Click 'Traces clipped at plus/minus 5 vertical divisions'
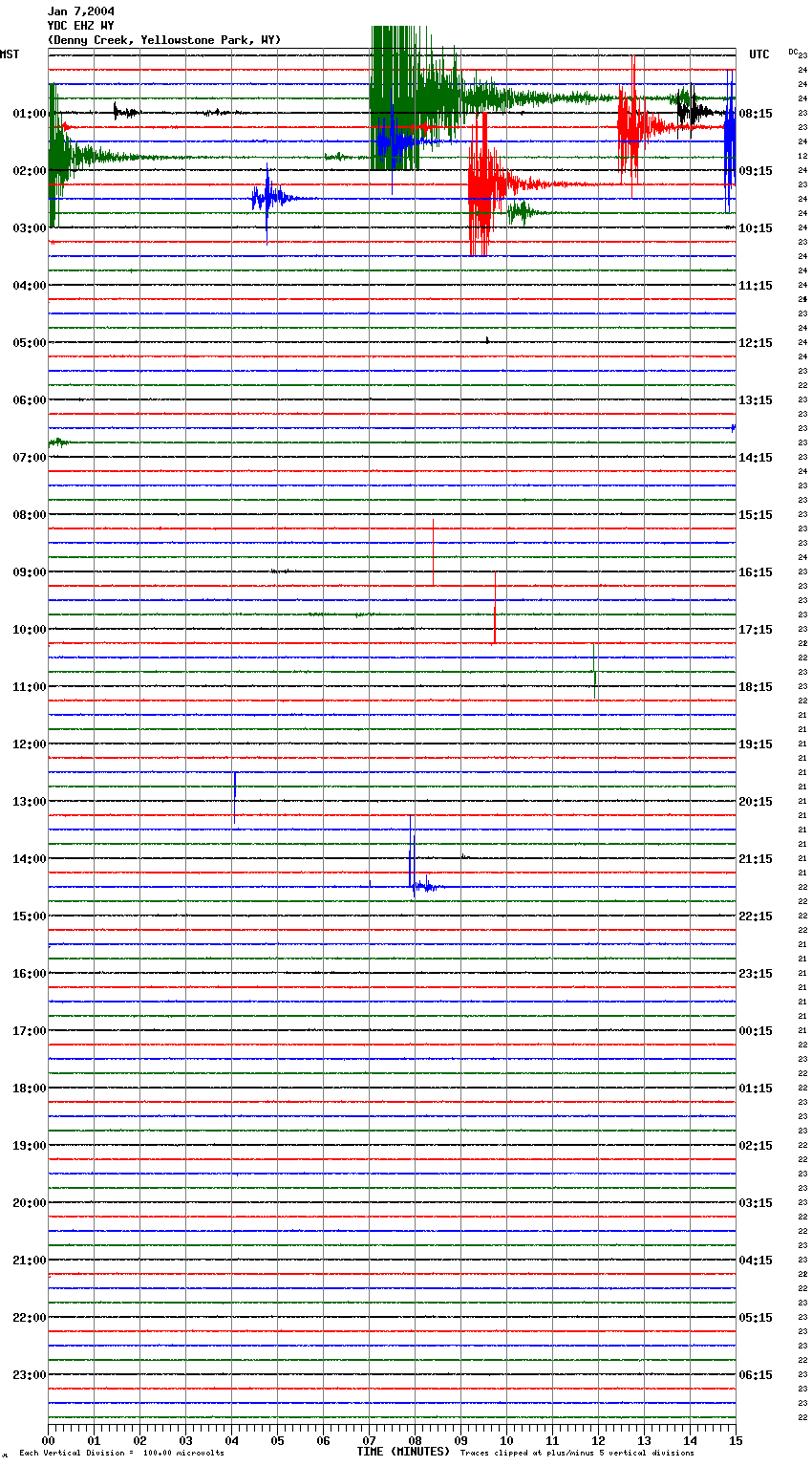 (577, 1454)
